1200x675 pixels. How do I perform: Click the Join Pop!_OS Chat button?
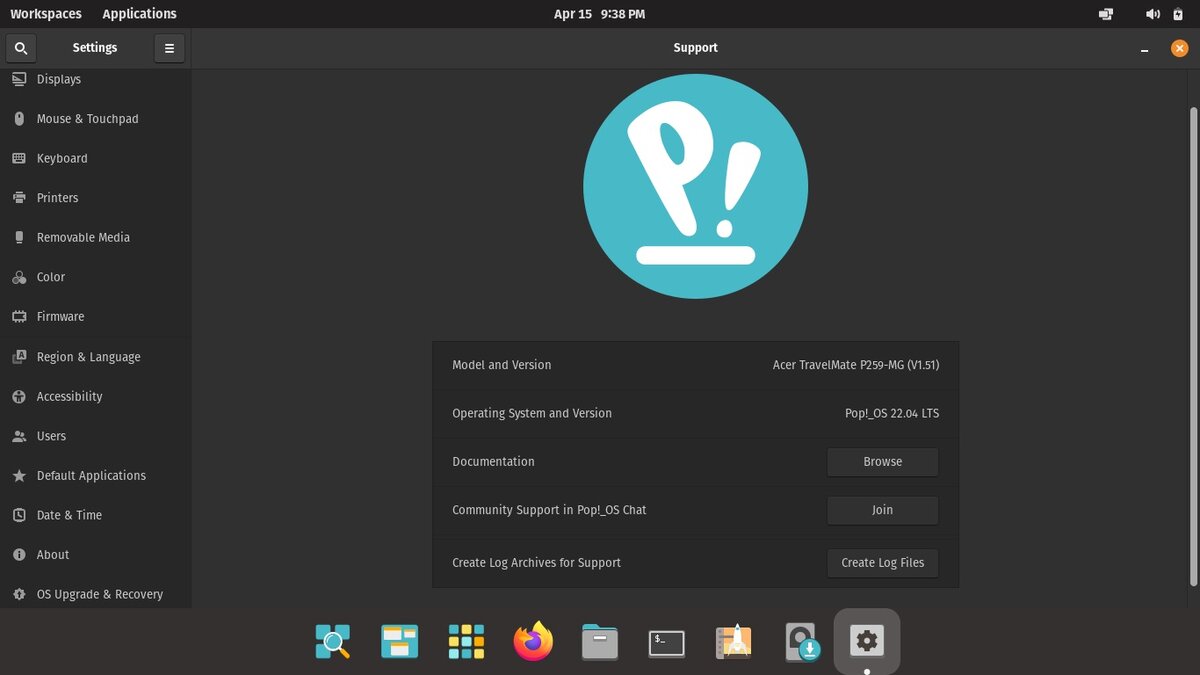click(x=882, y=510)
